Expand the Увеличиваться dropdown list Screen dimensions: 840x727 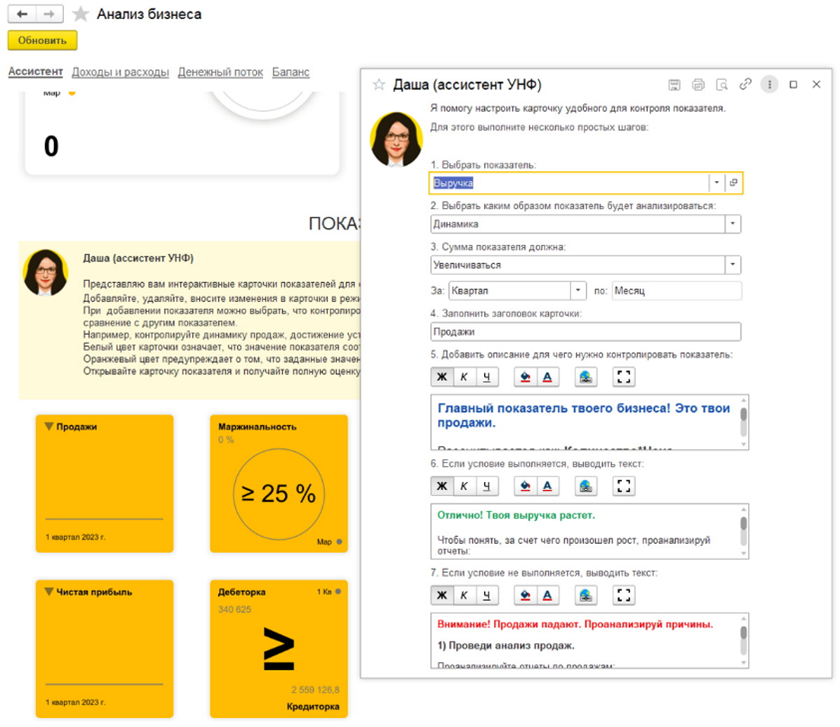733,265
